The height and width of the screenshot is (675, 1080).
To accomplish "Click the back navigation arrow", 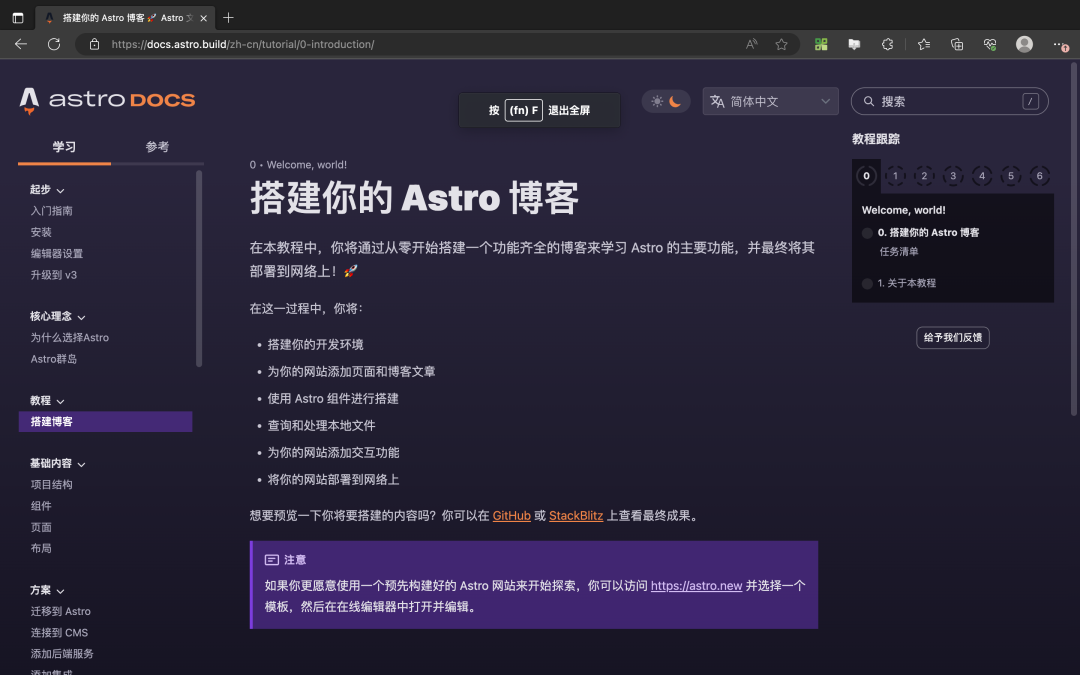I will click(x=20, y=44).
